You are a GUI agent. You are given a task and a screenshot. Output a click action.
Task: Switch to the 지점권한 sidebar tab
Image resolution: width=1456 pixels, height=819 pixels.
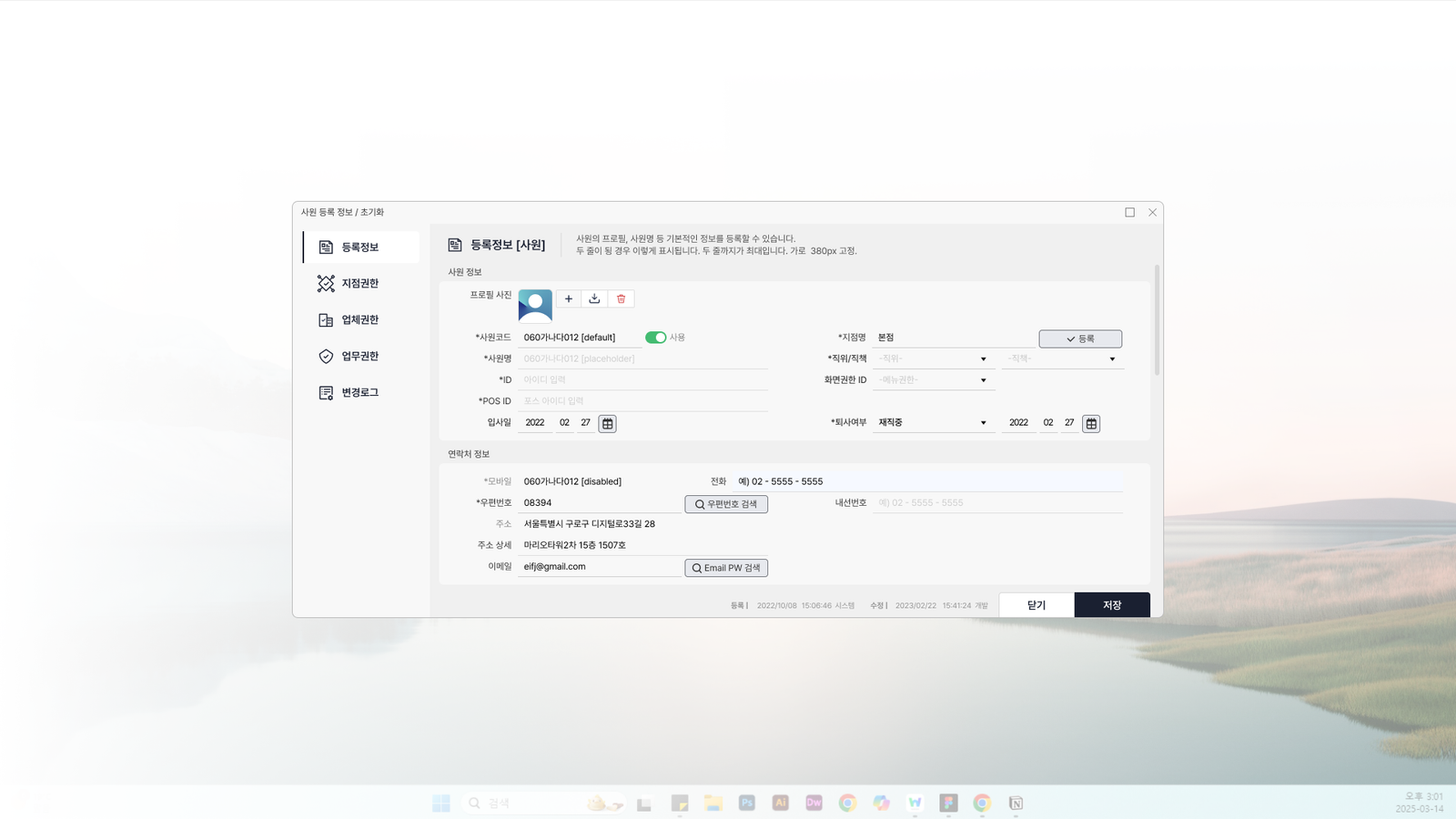pos(361,284)
